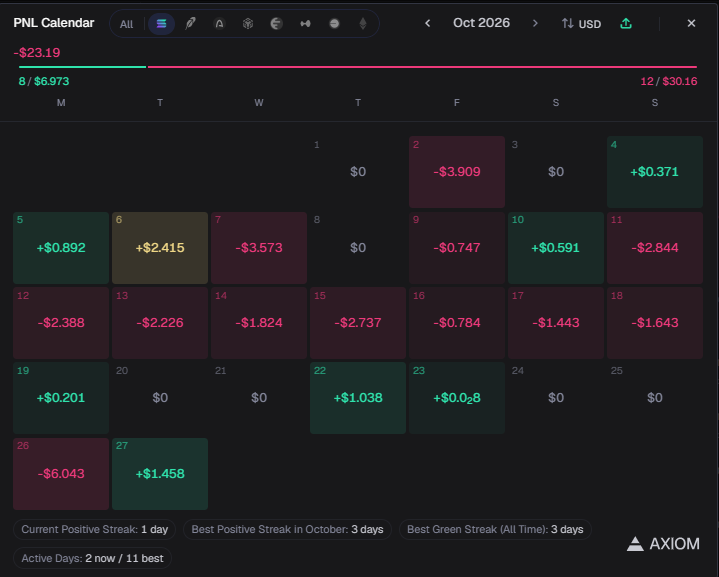The width and height of the screenshot is (719, 577).
Task: Go to the next month
Action: click(535, 23)
